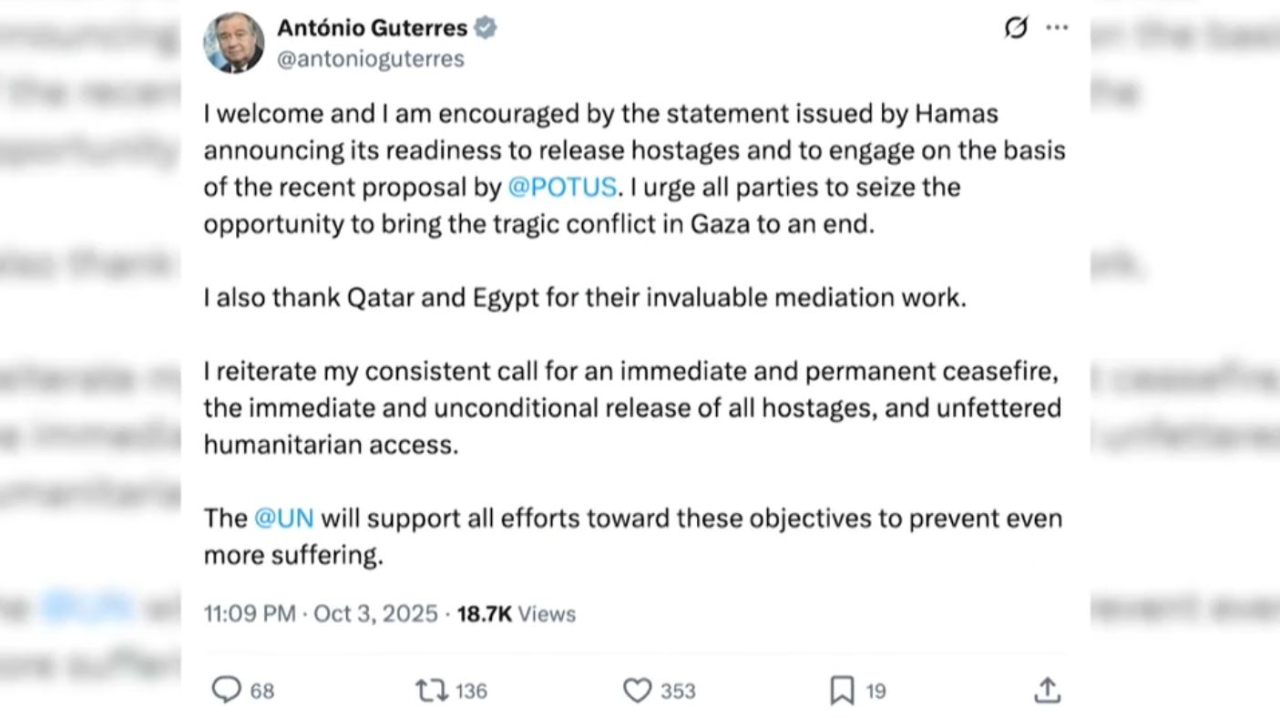Like the post using the heart icon

click(637, 690)
